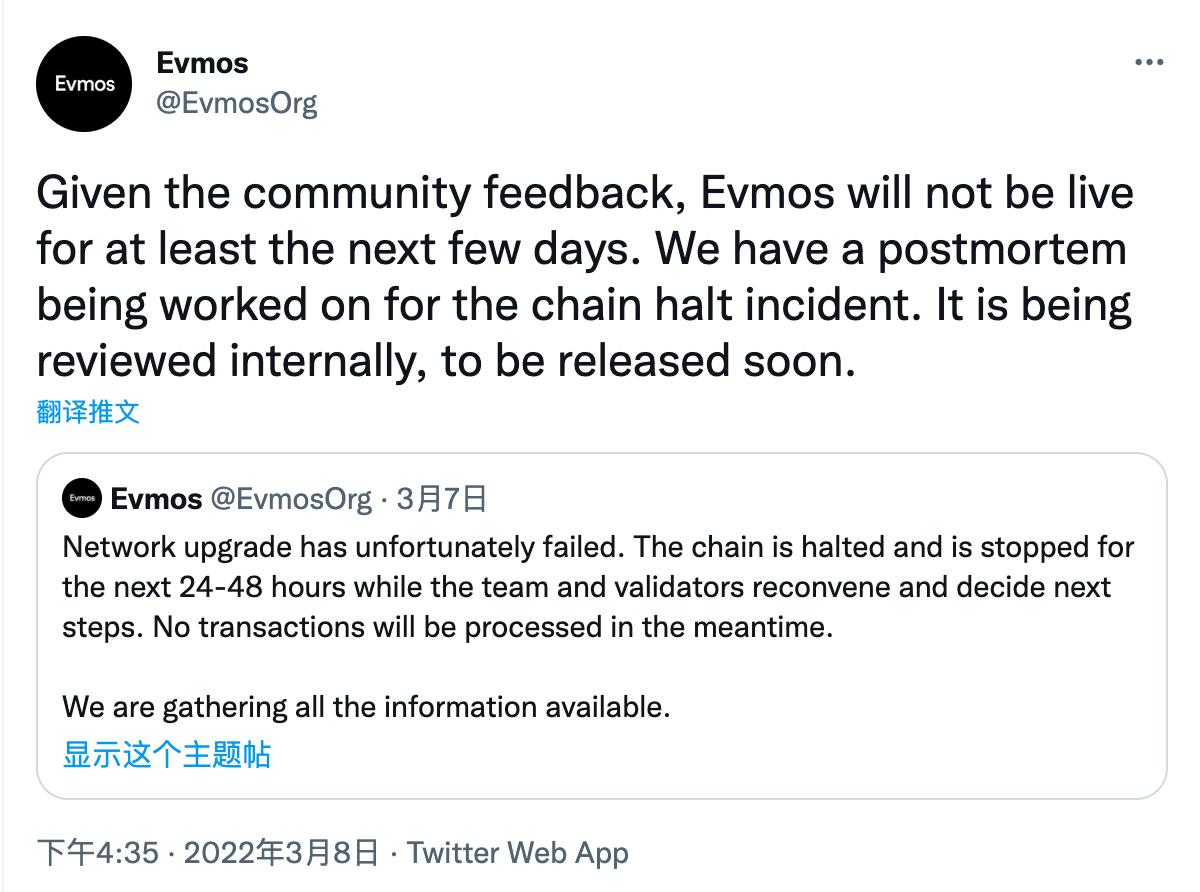Viewport: 1200px width, 892px height.
Task: Open the tweet's three-dot more options menu
Action: [1149, 62]
